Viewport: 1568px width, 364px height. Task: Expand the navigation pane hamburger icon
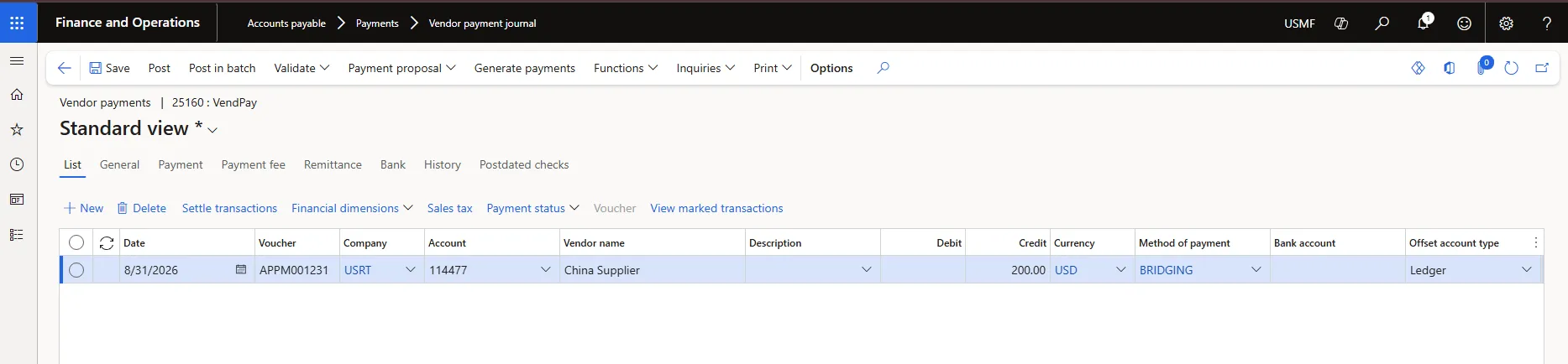pos(17,61)
